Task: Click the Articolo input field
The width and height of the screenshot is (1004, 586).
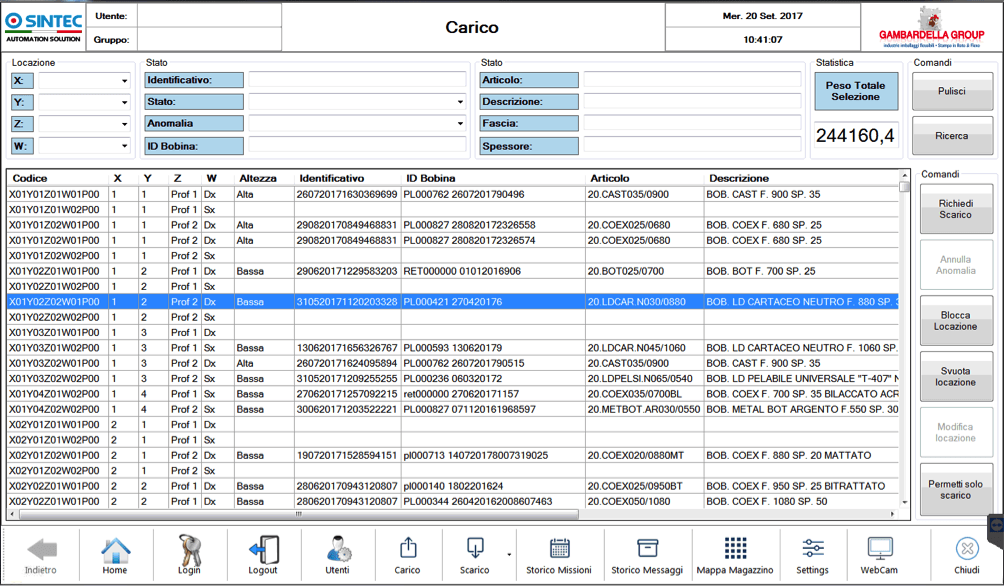Action: pos(692,79)
